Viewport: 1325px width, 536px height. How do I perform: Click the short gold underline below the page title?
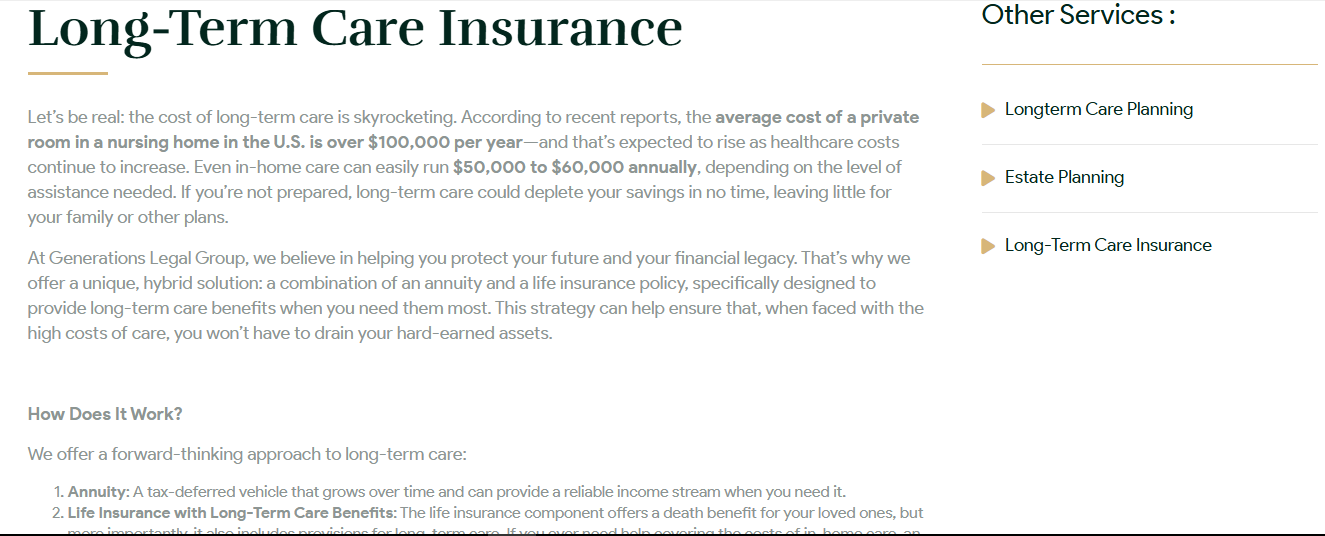tap(67, 73)
